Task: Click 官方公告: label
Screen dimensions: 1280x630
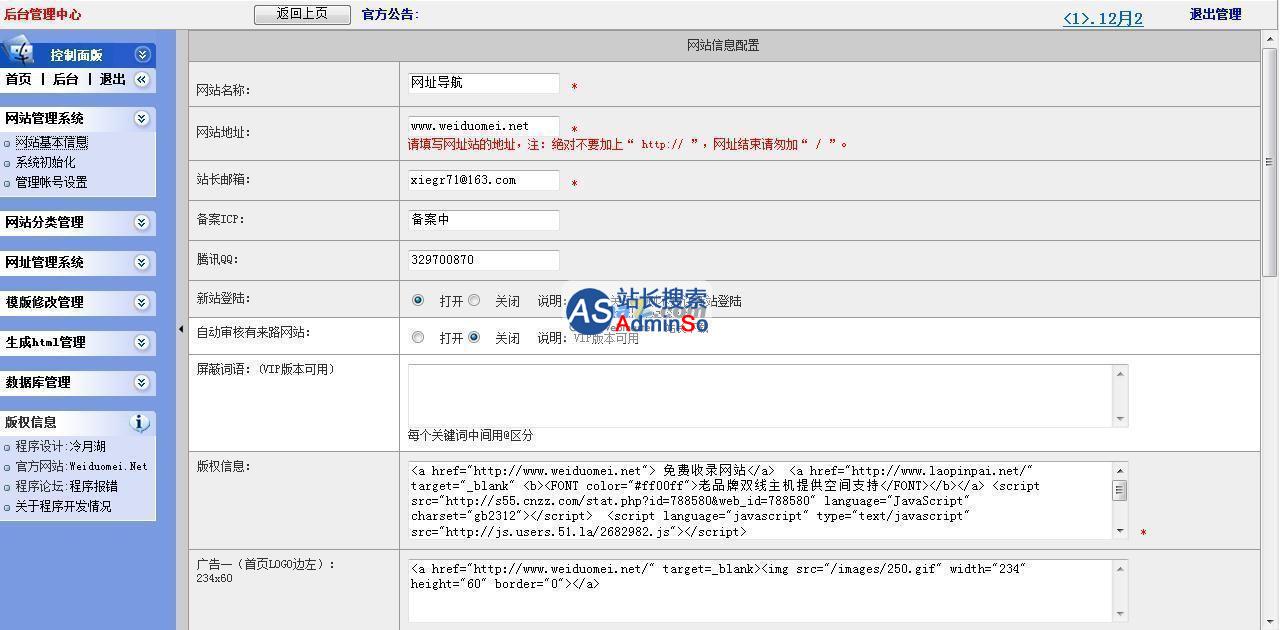Action: (390, 14)
